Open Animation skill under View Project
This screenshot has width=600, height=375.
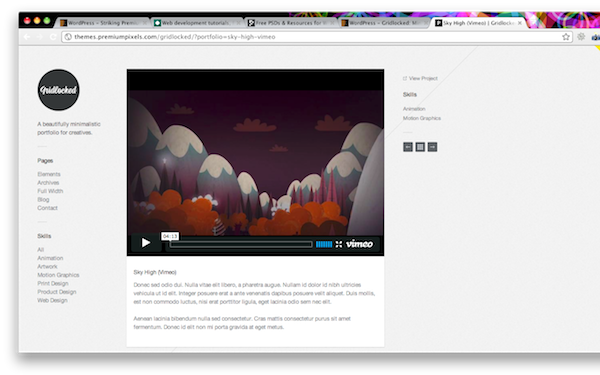414,109
